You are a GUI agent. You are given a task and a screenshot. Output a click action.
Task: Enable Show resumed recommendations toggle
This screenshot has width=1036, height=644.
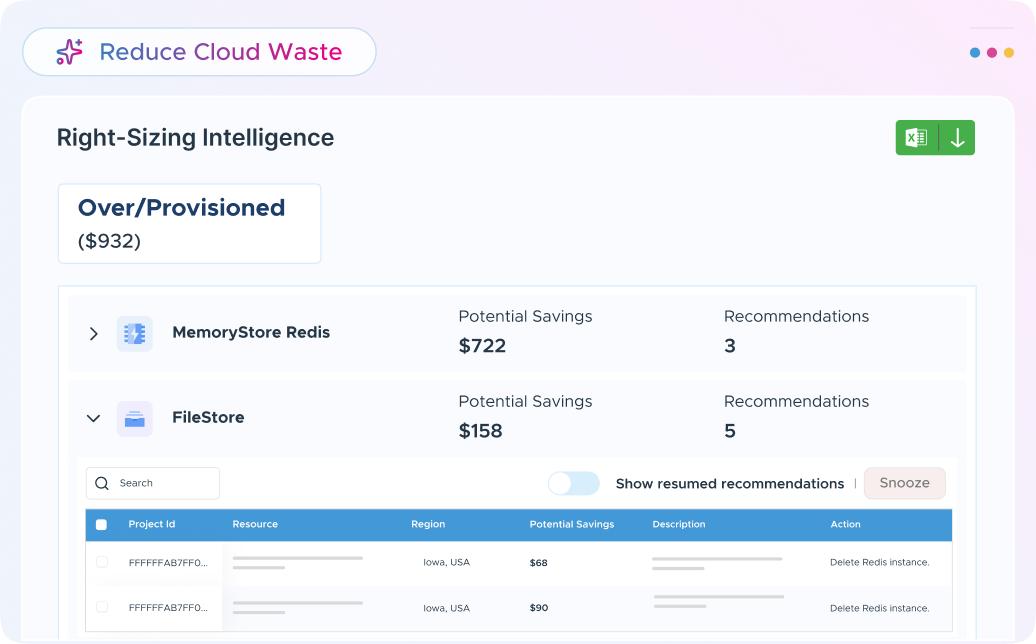[574, 483]
